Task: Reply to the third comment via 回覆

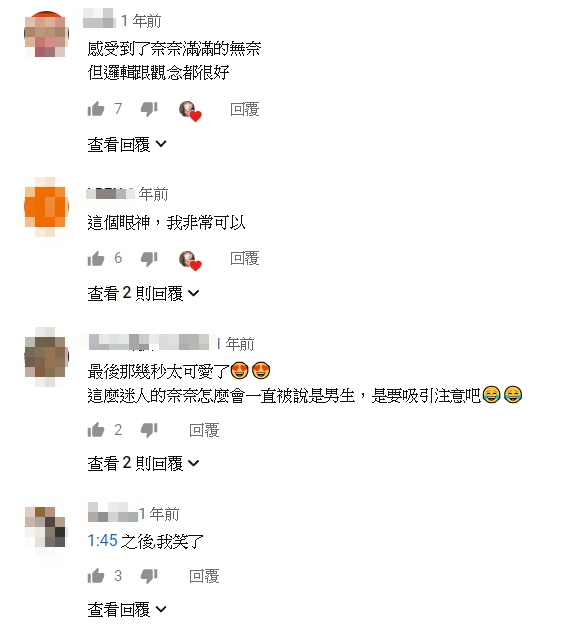Action: [204, 430]
